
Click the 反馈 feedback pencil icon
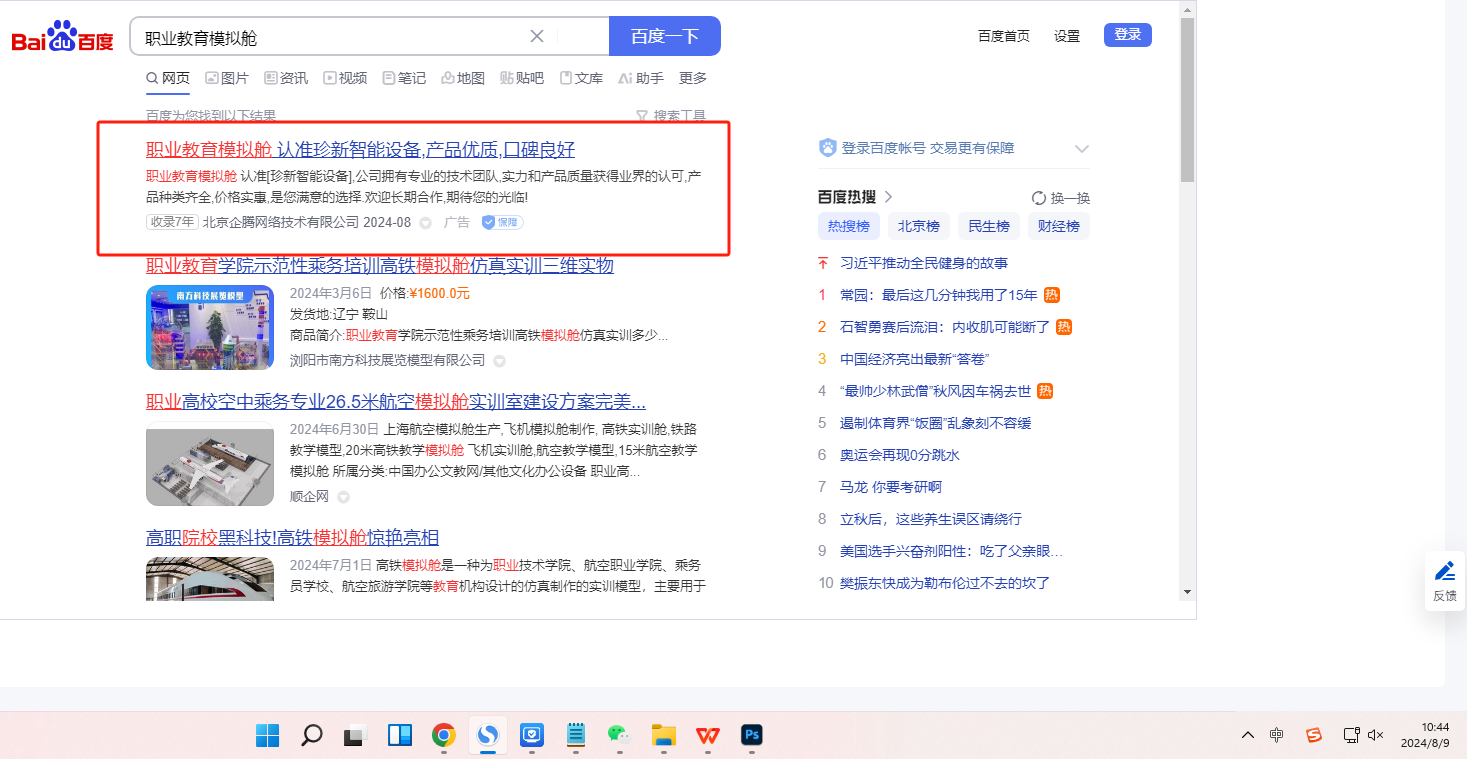coord(1445,571)
